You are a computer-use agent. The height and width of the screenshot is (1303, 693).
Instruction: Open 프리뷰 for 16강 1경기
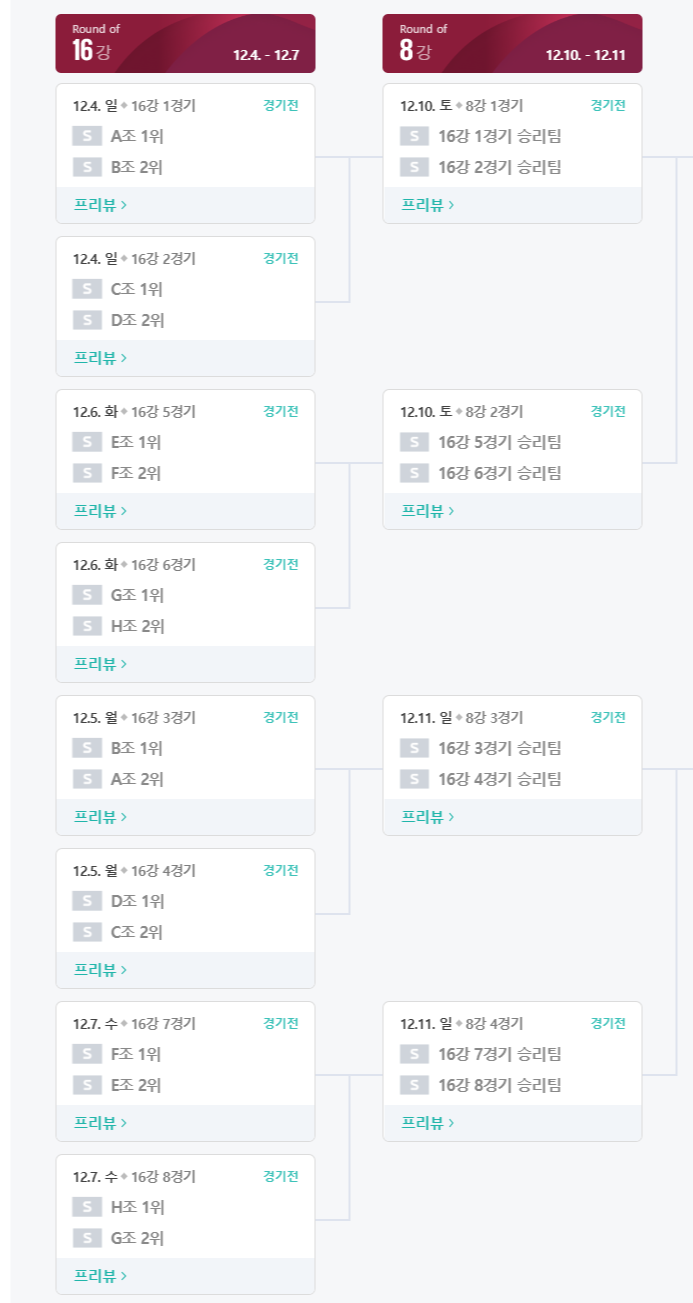pos(100,205)
